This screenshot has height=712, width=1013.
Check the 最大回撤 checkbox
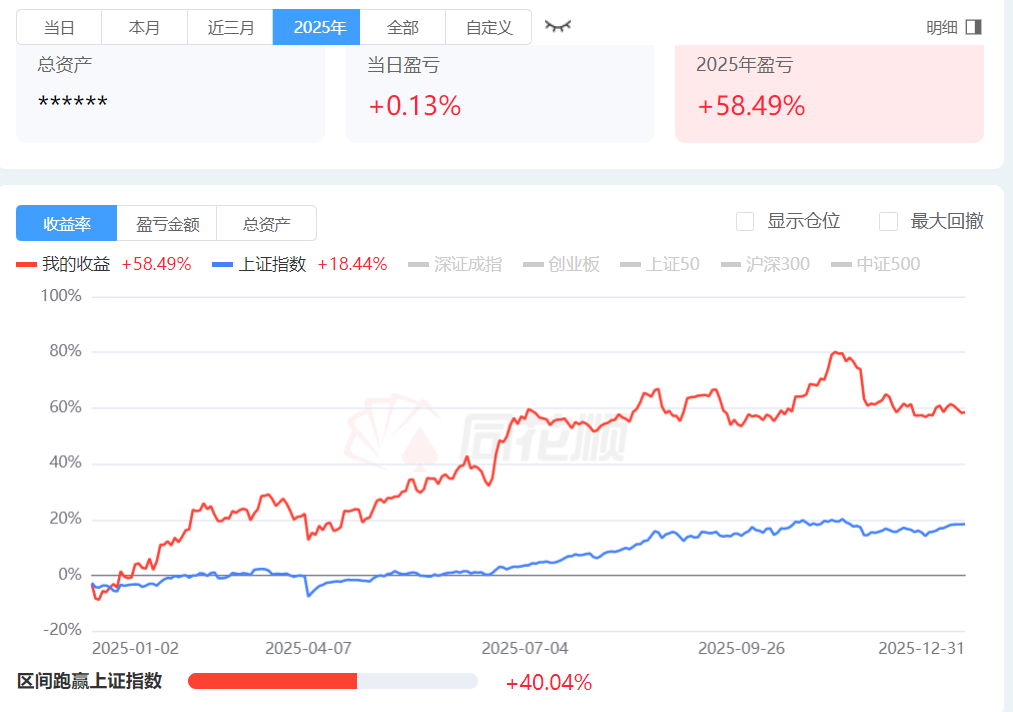[888, 222]
